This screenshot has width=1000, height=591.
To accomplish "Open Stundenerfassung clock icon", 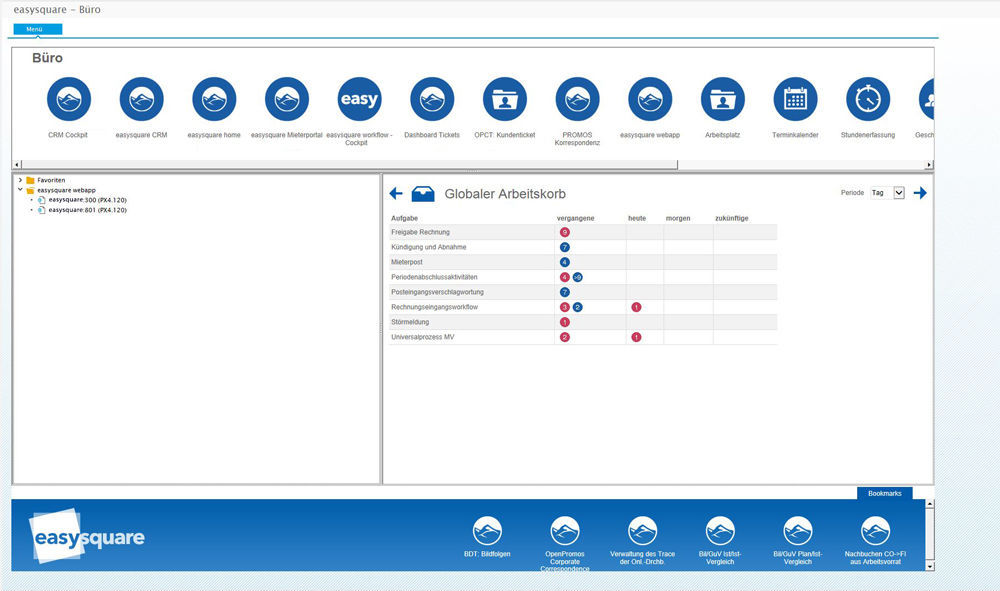I will (x=867, y=100).
